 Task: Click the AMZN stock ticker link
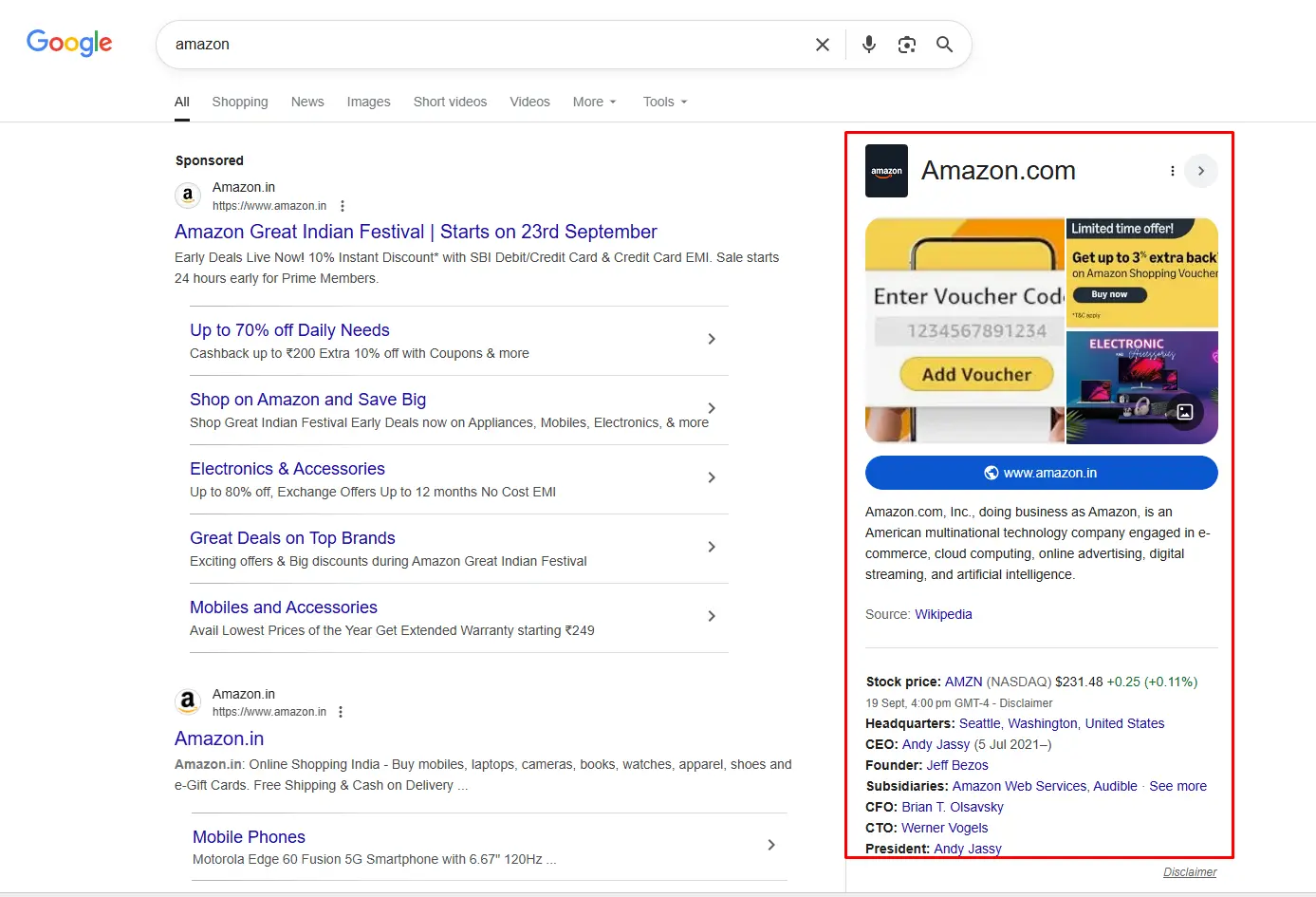(963, 682)
